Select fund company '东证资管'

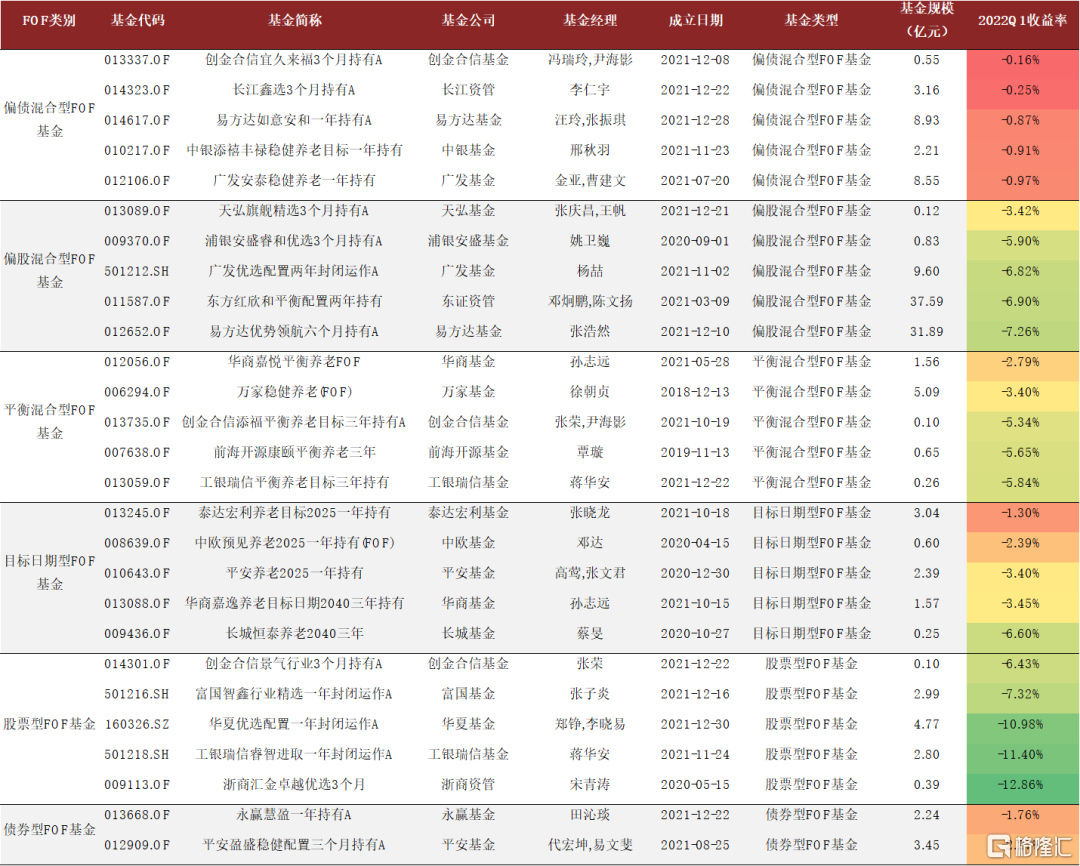tap(468, 301)
